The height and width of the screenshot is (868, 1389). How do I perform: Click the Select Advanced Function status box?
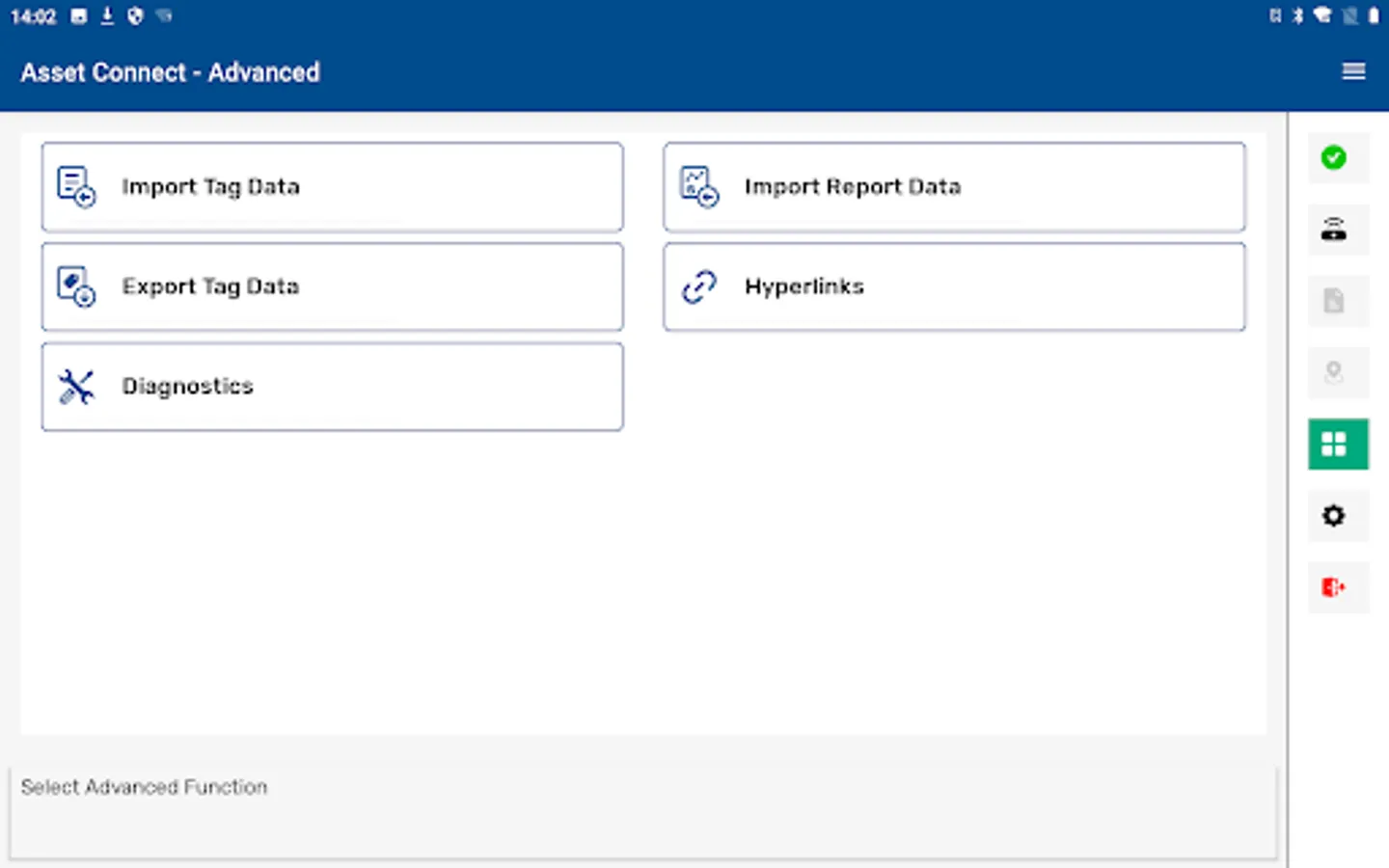point(643,812)
